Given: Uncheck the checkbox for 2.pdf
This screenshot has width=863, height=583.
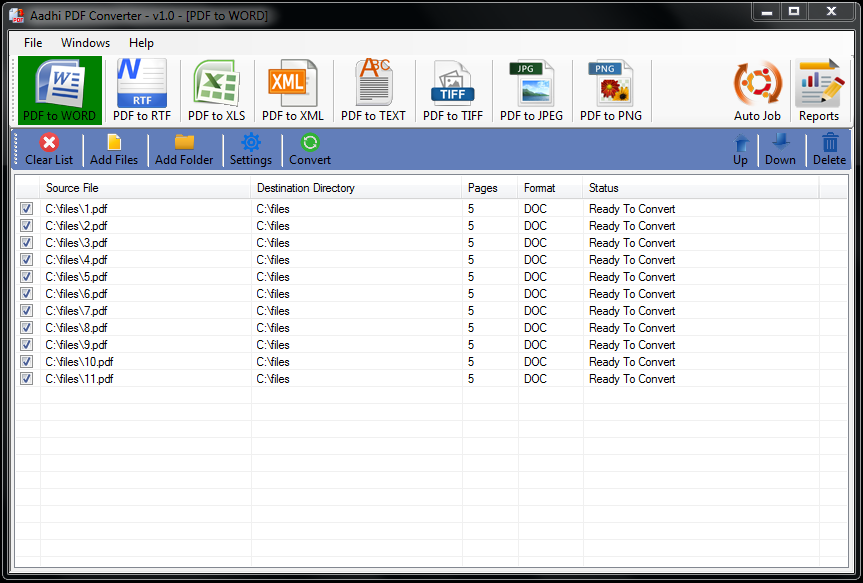Looking at the screenshot, I should (26, 226).
